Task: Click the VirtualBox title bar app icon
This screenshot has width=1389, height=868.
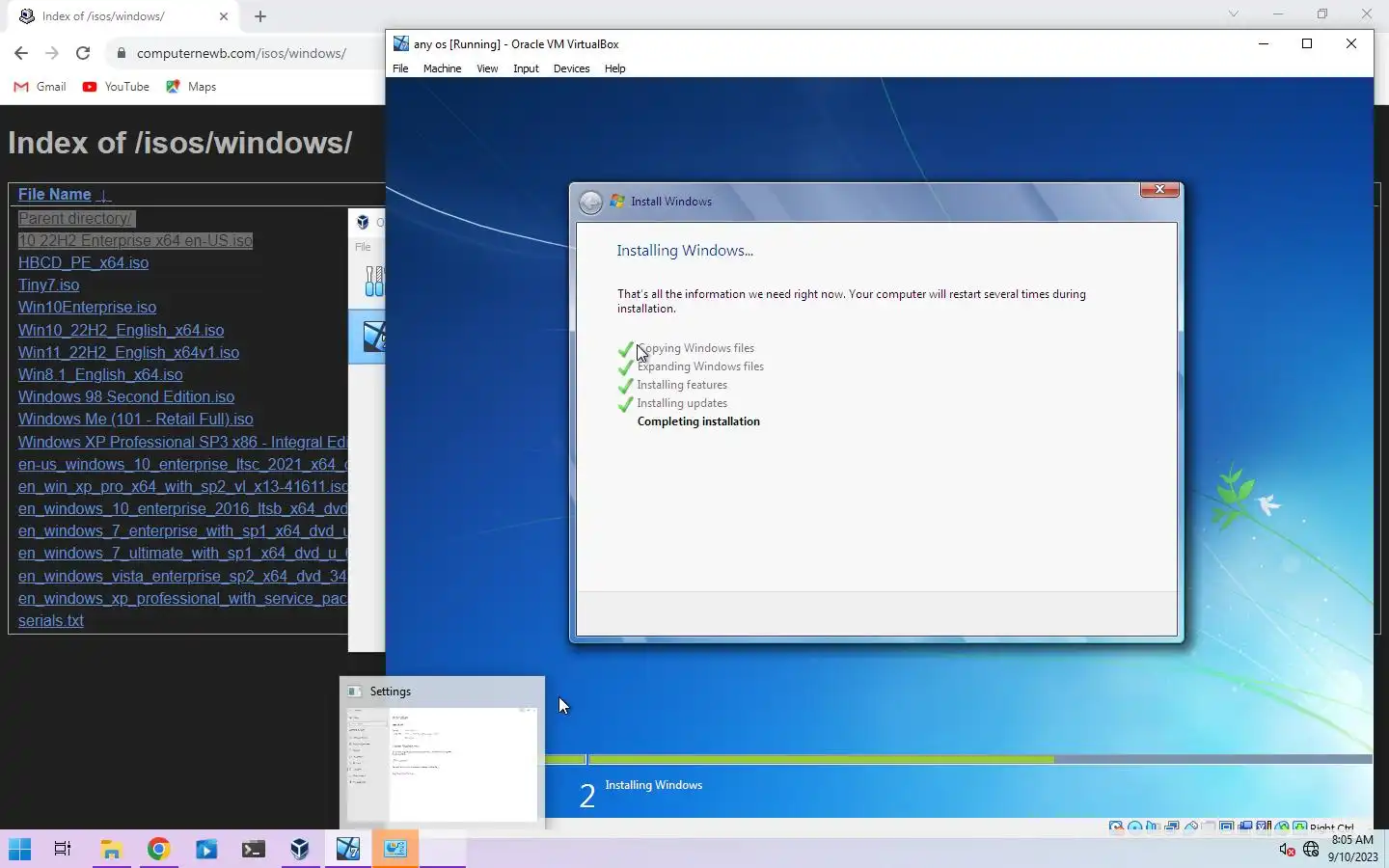Action: 400,43
